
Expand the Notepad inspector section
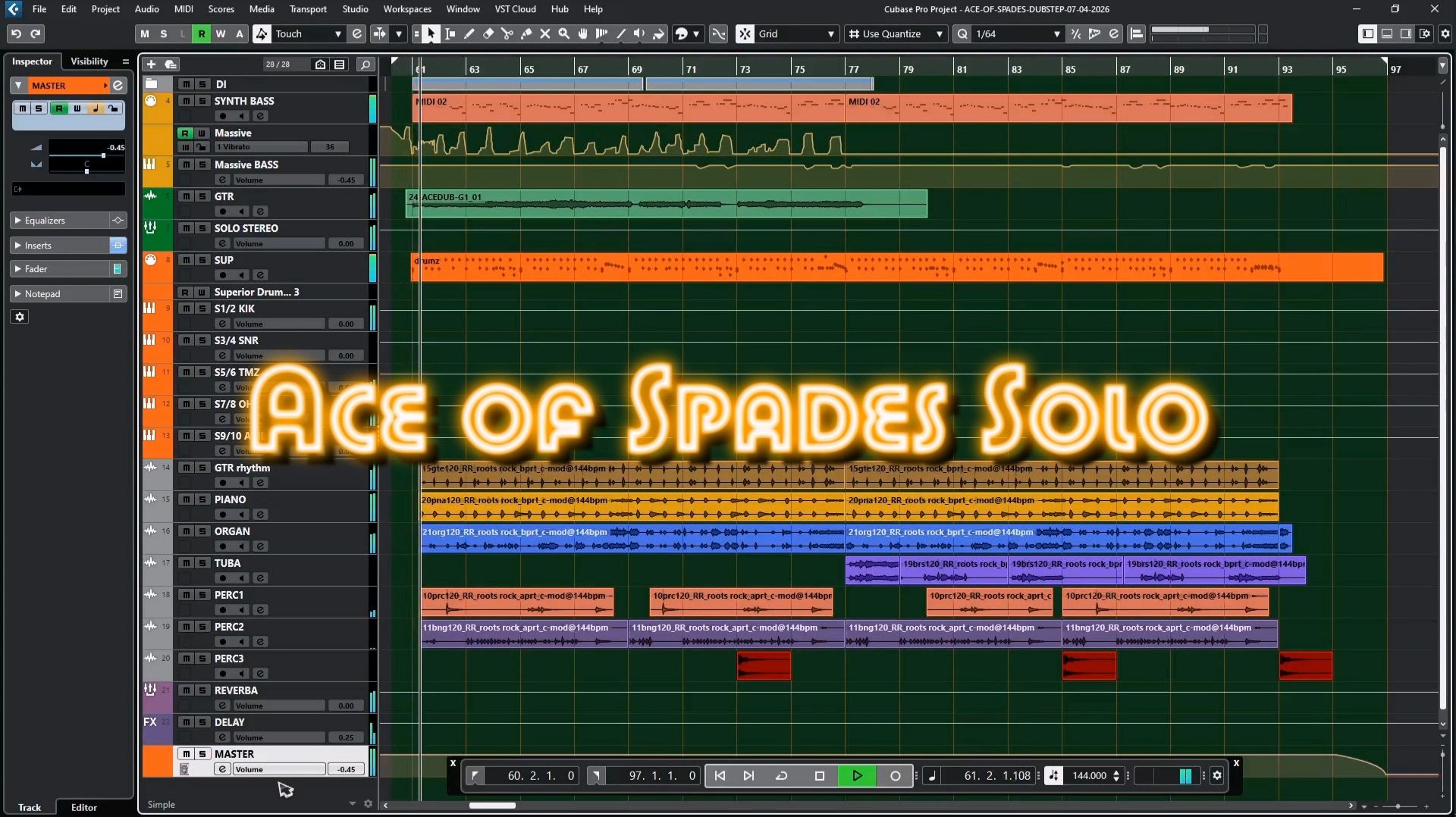60,294
